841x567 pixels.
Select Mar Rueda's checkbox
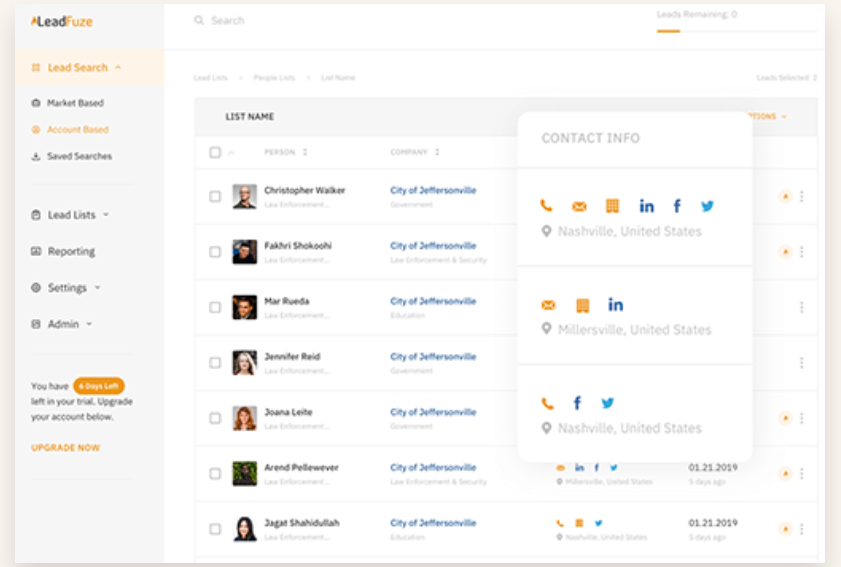tap(215, 307)
